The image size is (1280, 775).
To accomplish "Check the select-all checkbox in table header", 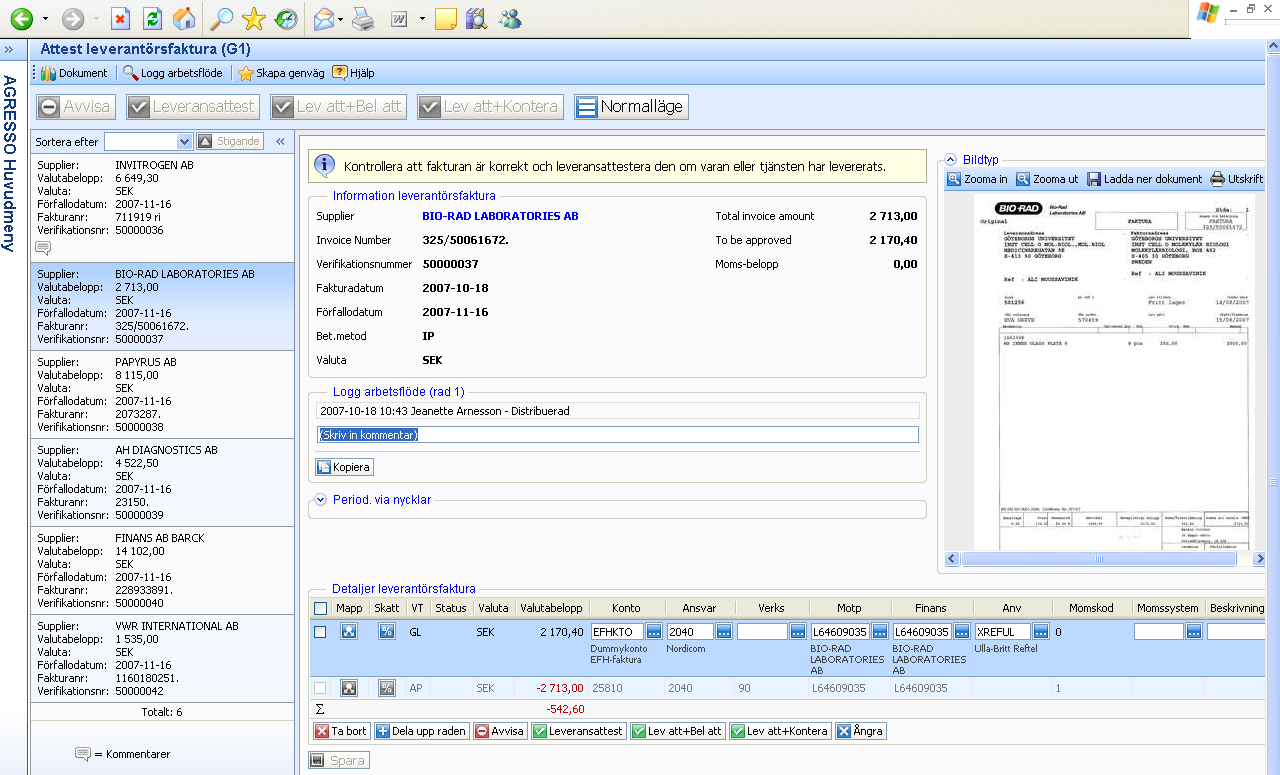I will 320,608.
